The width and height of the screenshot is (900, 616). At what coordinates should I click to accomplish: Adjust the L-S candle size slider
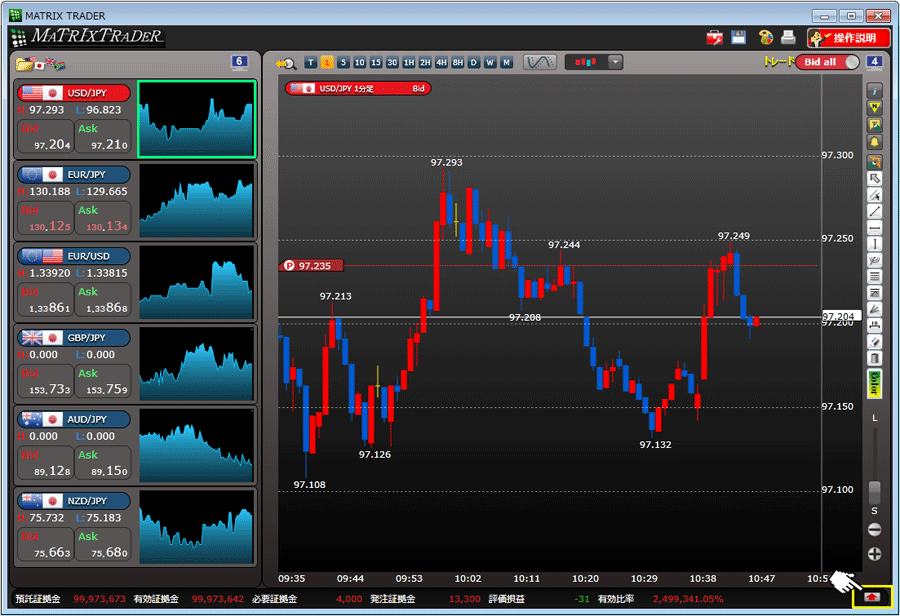874,494
